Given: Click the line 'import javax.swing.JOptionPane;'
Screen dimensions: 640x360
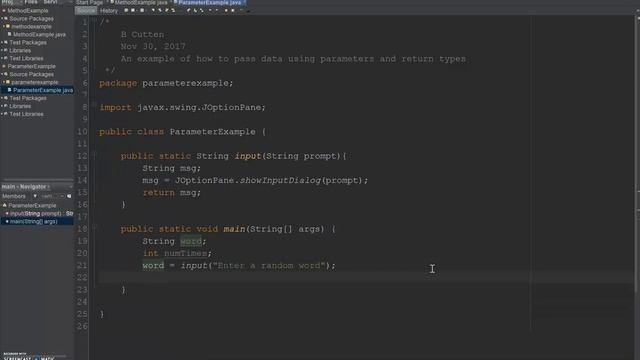Looking at the screenshot, I should pos(182,107).
